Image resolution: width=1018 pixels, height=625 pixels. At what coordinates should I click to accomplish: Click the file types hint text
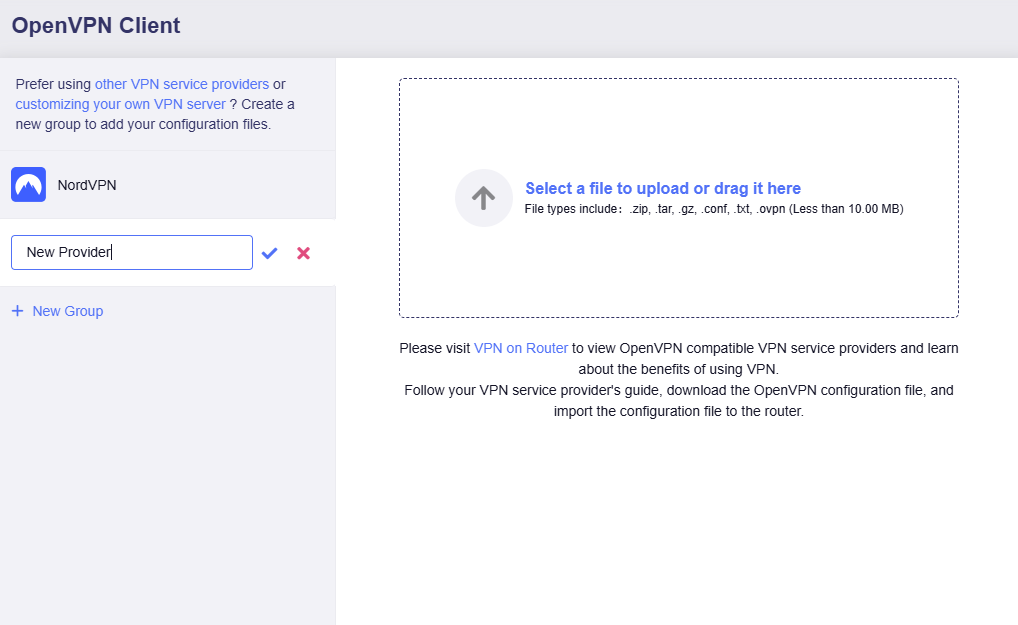713,209
